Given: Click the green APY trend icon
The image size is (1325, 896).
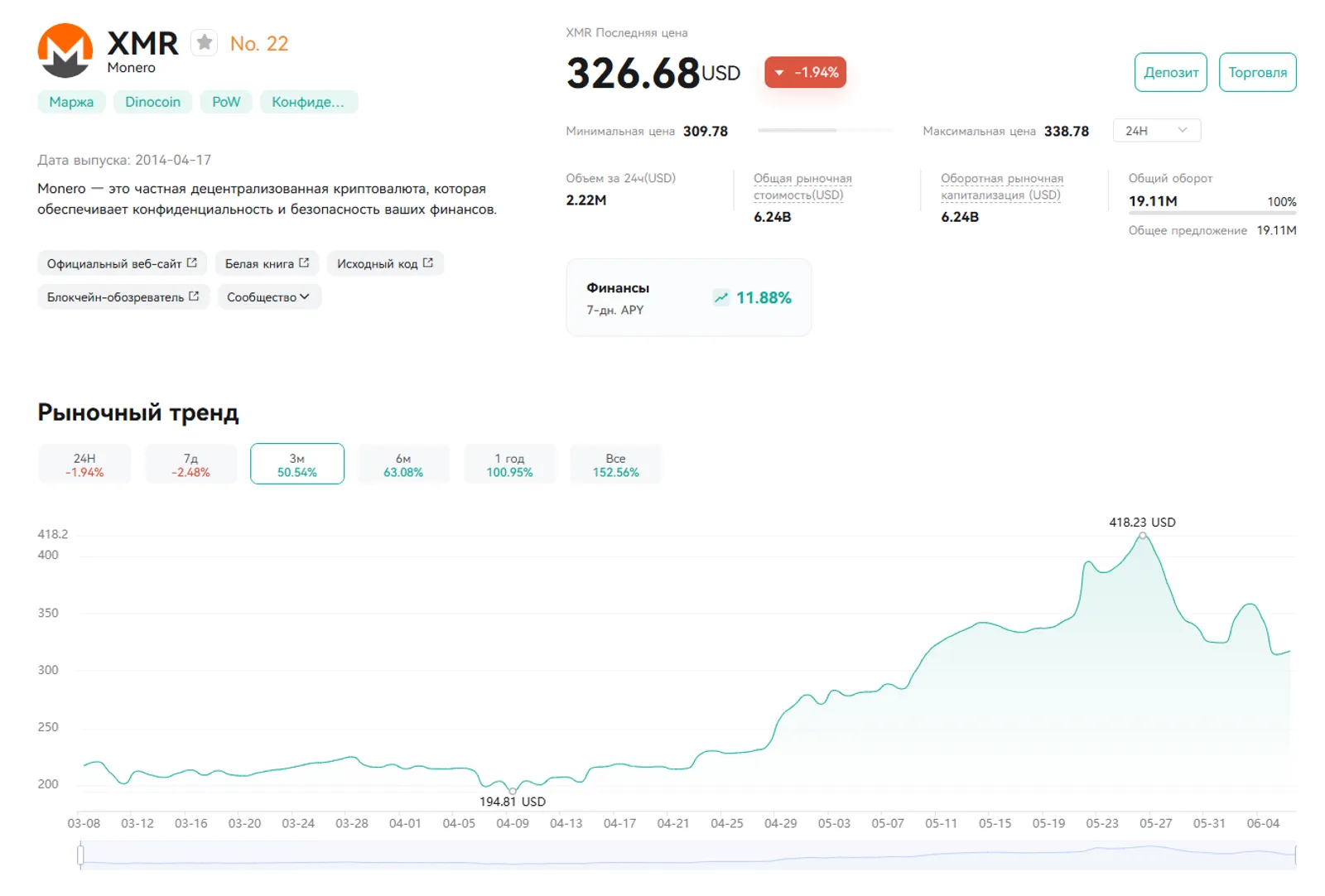Looking at the screenshot, I should click(721, 297).
